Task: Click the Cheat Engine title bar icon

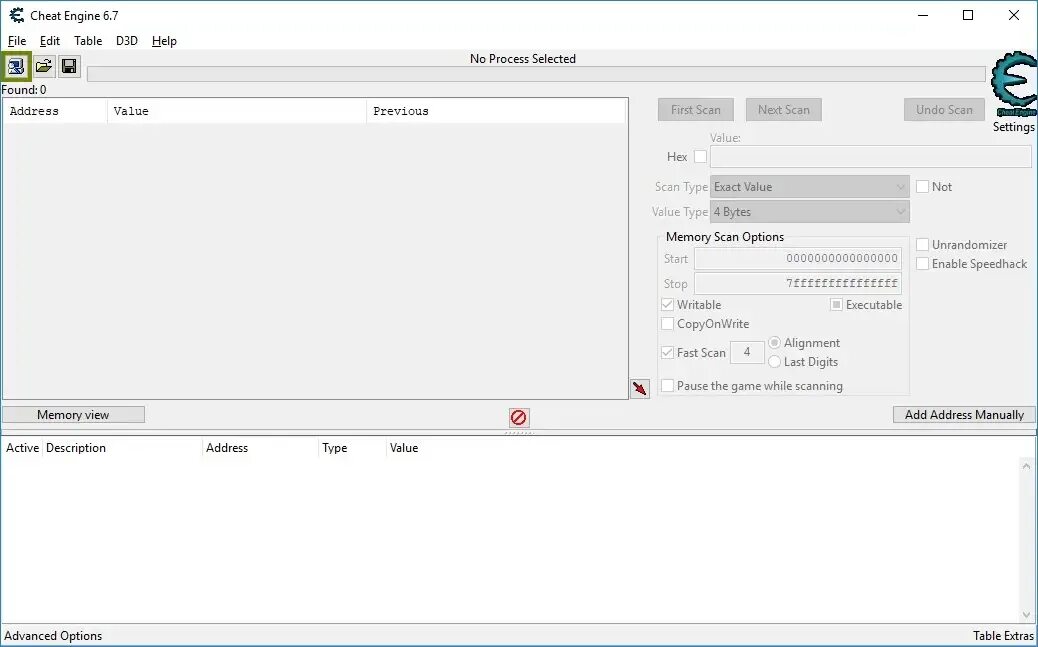Action: point(17,15)
